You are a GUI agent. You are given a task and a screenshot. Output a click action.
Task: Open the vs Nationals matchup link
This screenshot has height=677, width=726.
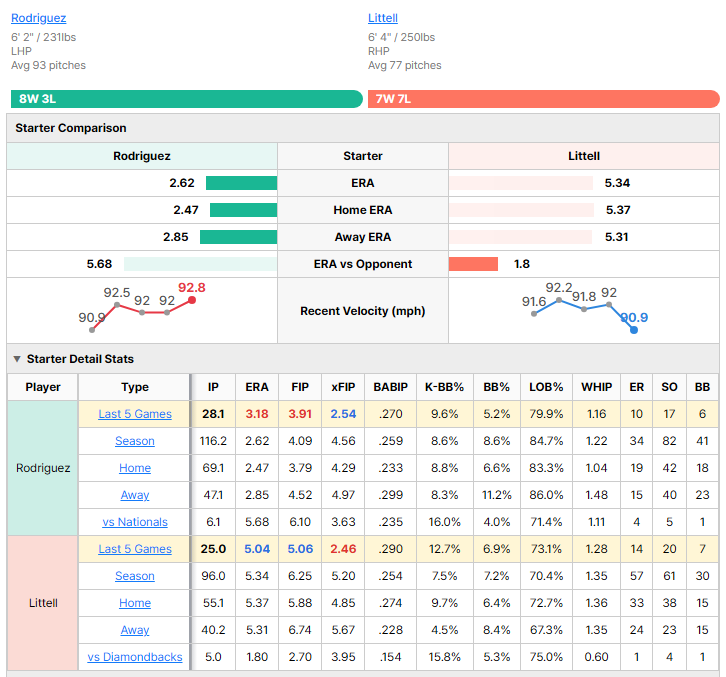coord(135,522)
